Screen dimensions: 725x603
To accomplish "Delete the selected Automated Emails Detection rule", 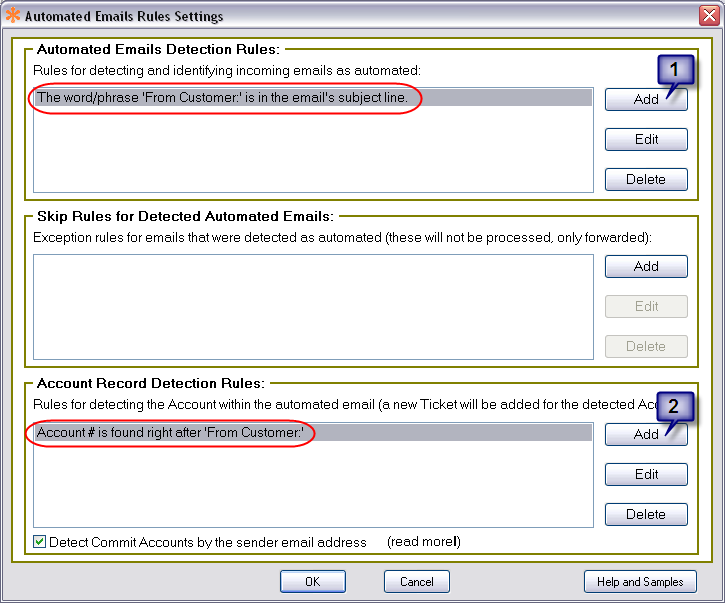I will click(x=646, y=179).
